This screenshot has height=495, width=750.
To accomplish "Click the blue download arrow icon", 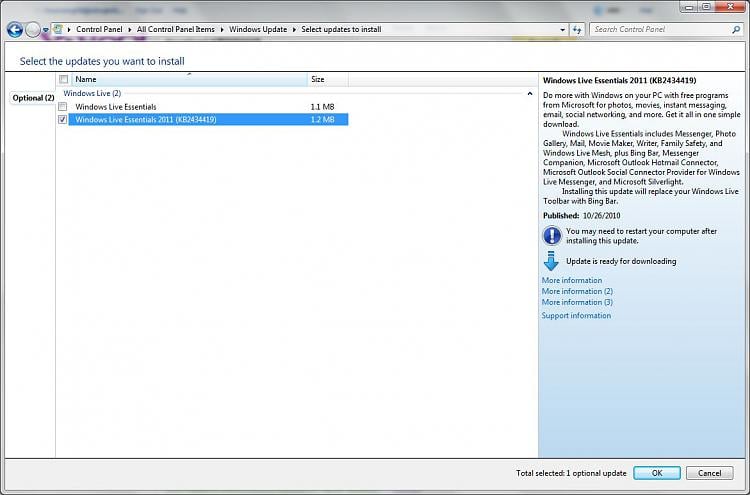I will tap(551, 261).
